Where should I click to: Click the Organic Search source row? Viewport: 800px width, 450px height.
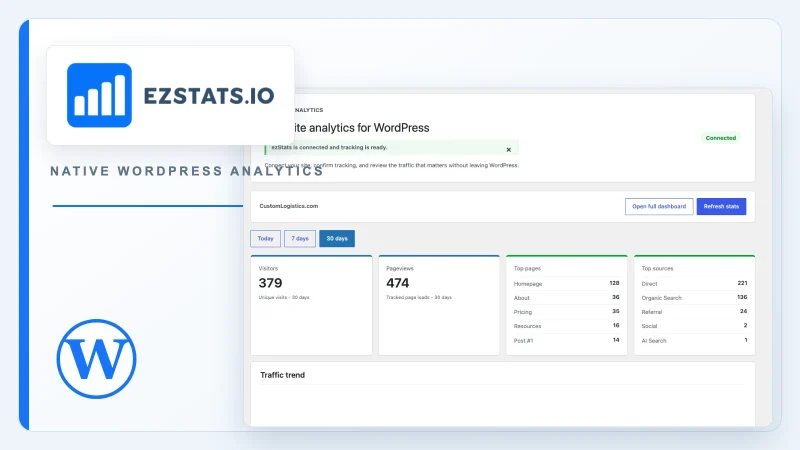click(x=694, y=297)
